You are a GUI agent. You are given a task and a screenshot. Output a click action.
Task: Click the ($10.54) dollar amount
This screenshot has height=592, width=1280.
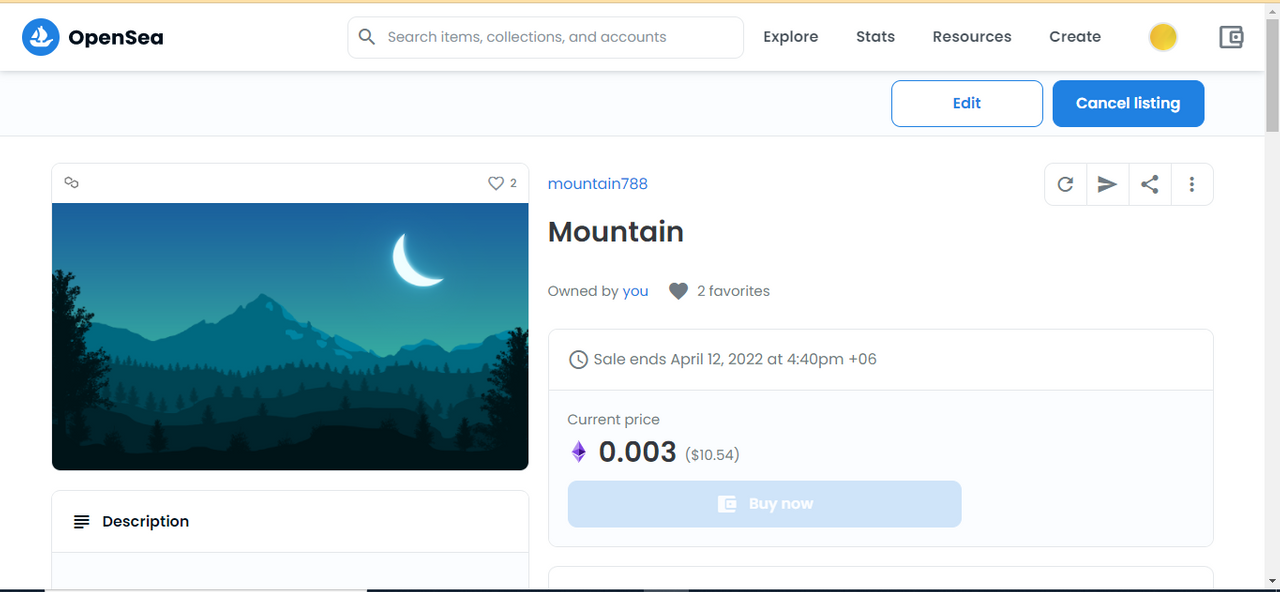(x=712, y=455)
